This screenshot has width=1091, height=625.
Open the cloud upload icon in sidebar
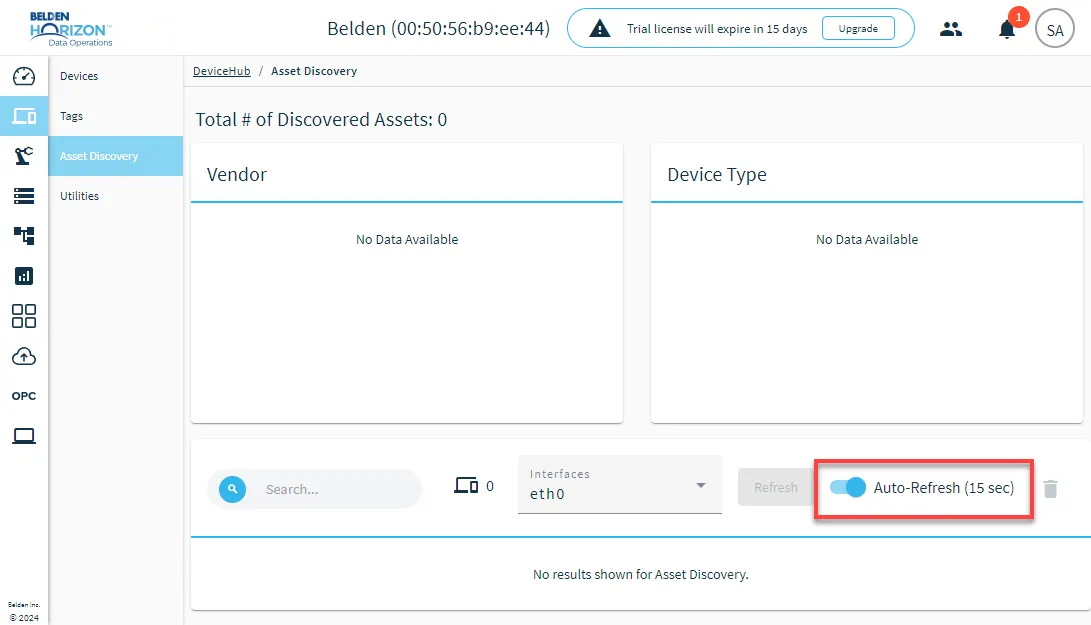tap(24, 356)
